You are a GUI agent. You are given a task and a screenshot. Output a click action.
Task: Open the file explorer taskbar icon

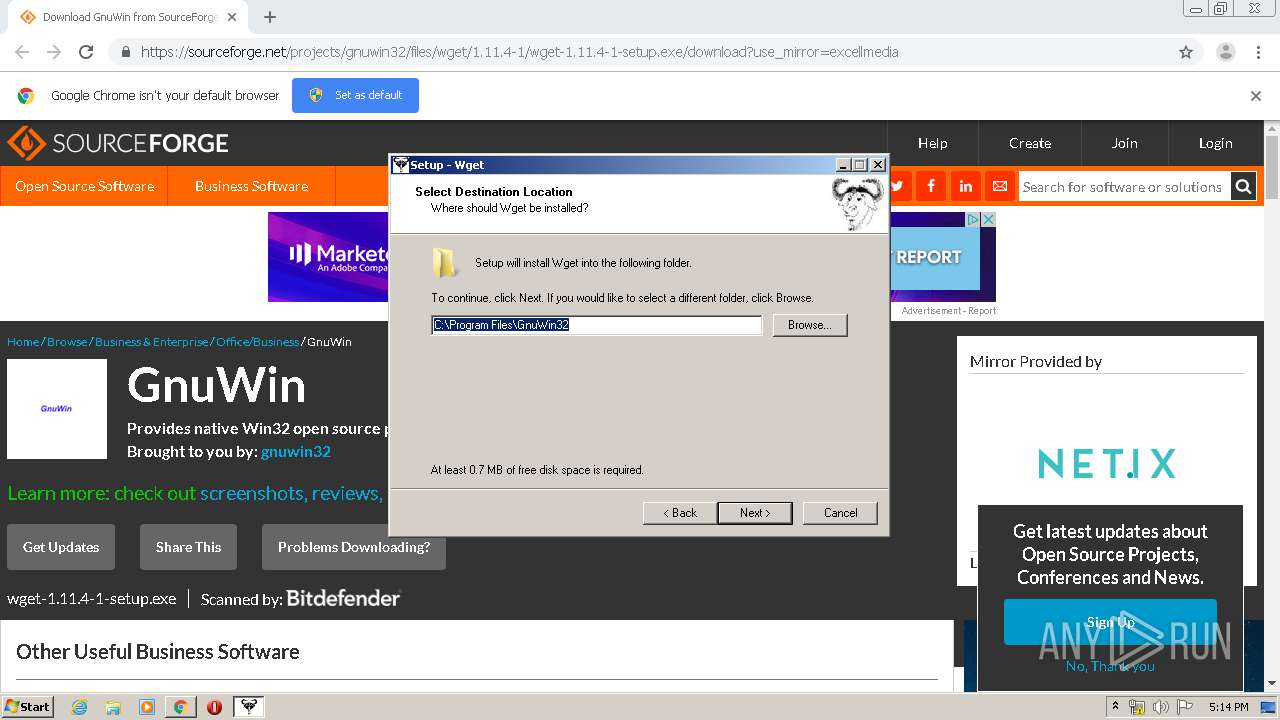click(113, 707)
